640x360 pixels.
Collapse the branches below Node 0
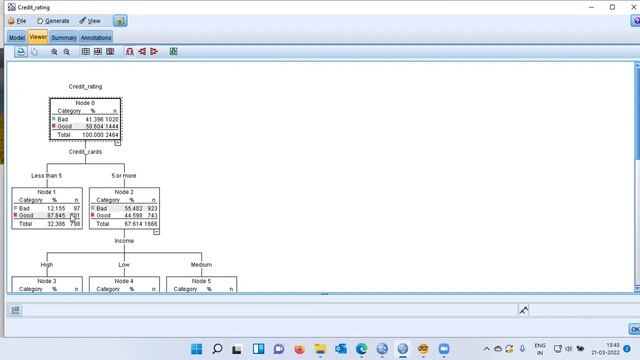[x=118, y=143]
